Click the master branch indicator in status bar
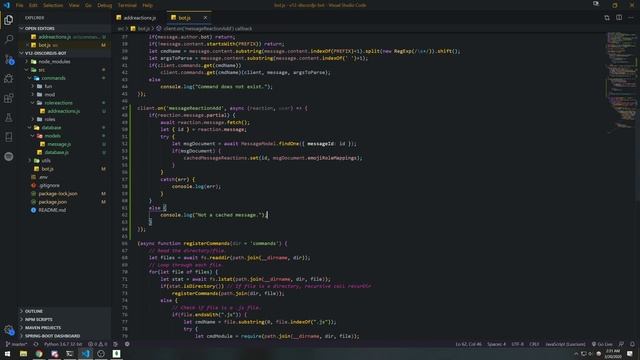Viewport: 640px width, 360px height. 16,344
